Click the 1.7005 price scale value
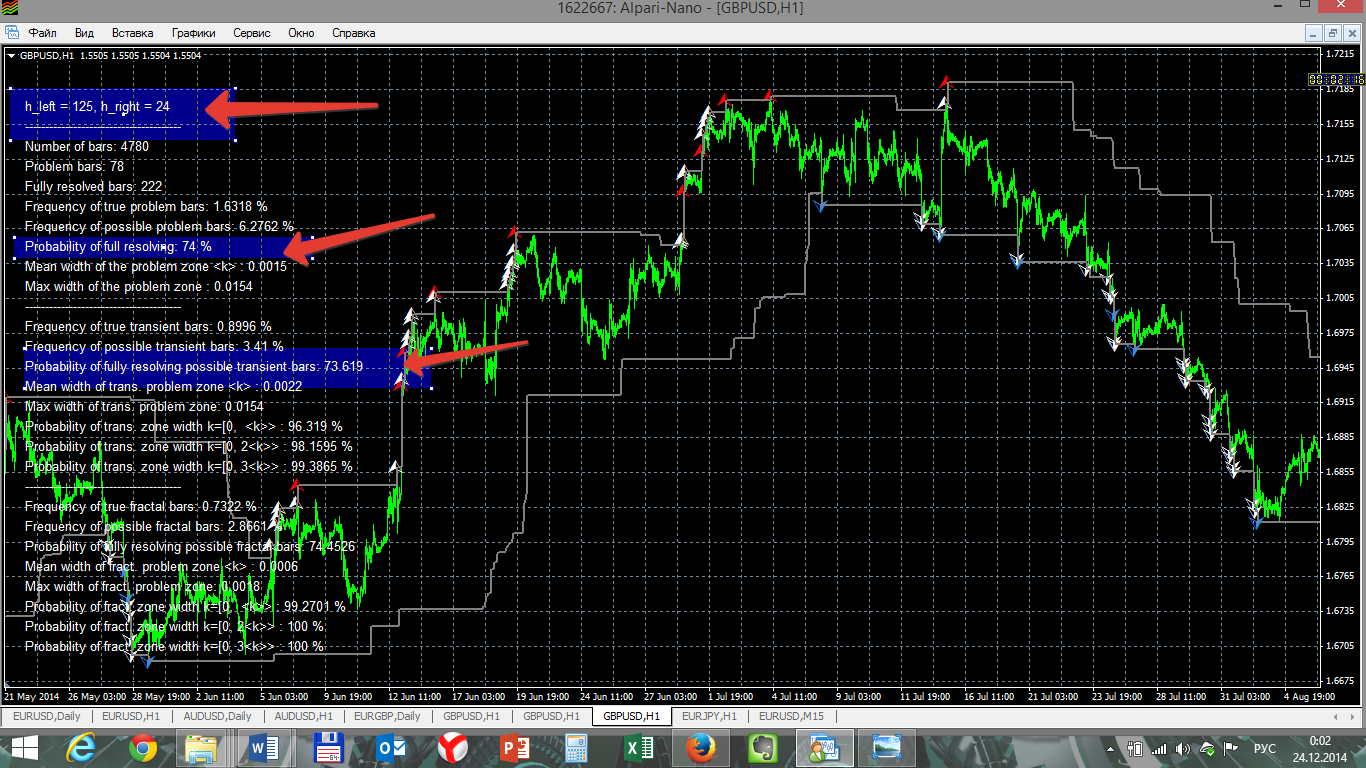This screenshot has width=1366, height=768. point(1338,298)
